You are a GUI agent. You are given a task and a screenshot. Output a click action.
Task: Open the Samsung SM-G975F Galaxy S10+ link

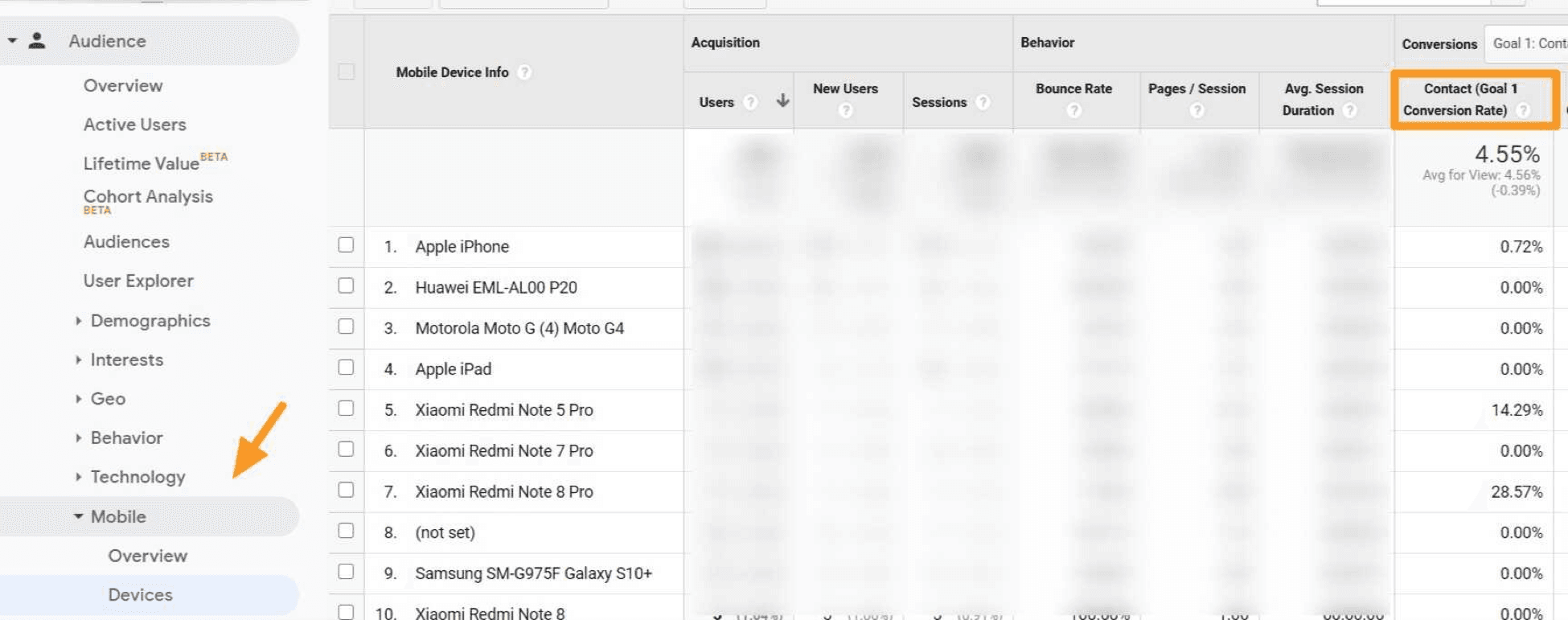pos(534,573)
